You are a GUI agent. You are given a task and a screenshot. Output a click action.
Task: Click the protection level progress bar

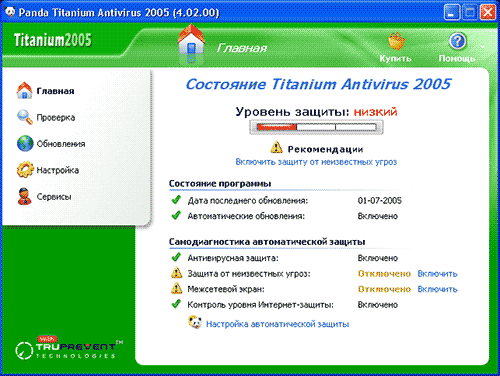[316, 127]
